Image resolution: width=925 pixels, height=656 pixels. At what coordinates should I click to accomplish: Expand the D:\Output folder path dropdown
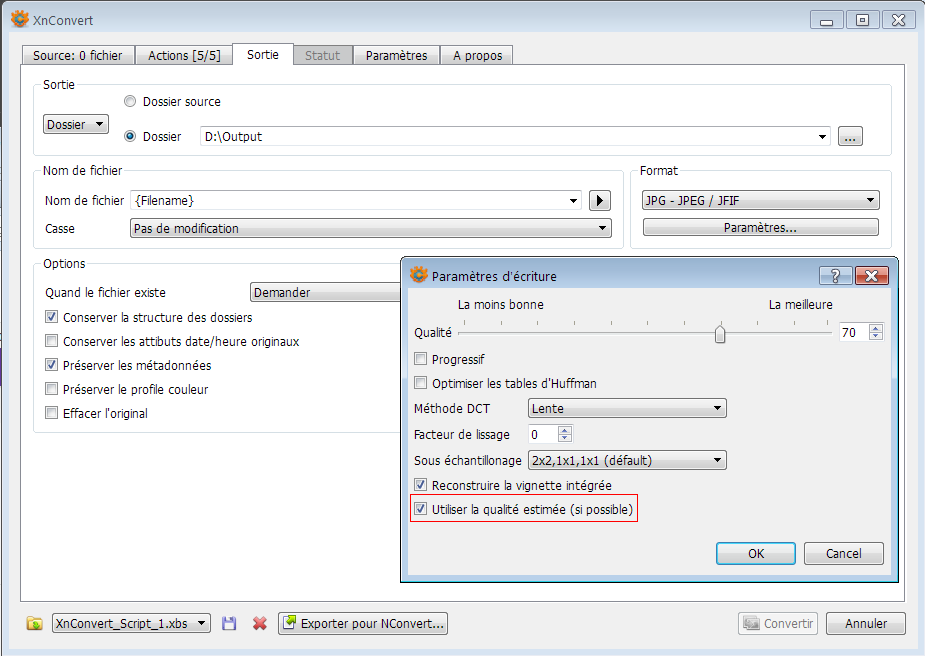pos(822,136)
